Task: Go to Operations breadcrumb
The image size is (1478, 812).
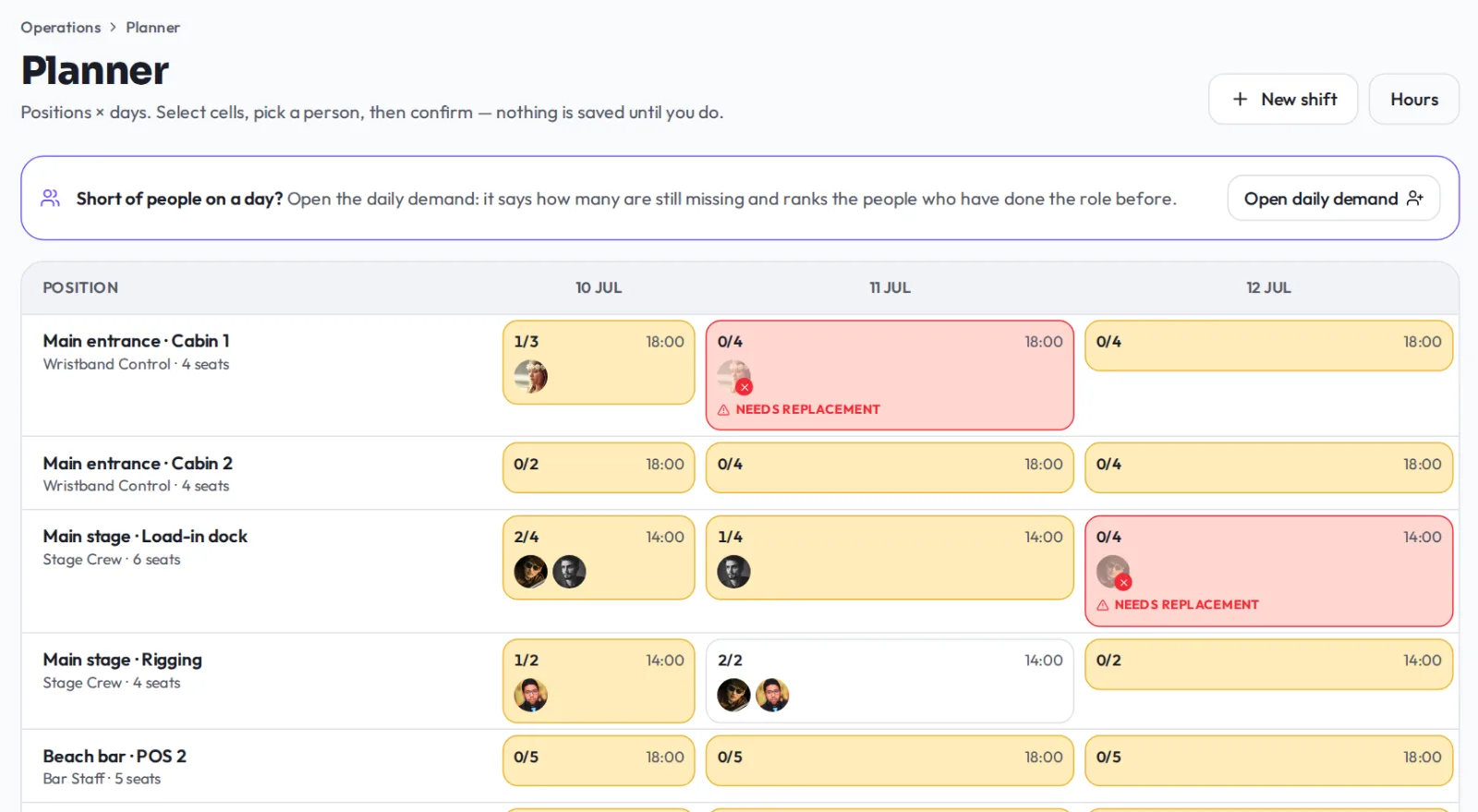Action: tap(61, 28)
